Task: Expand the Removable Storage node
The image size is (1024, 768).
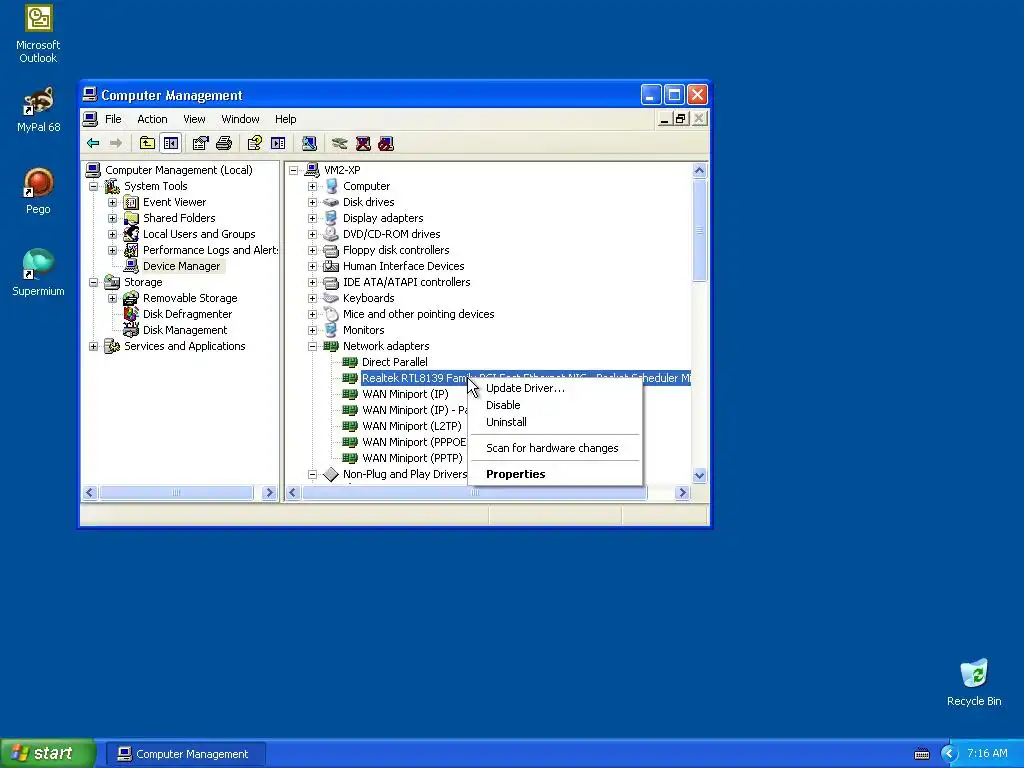Action: (112, 298)
